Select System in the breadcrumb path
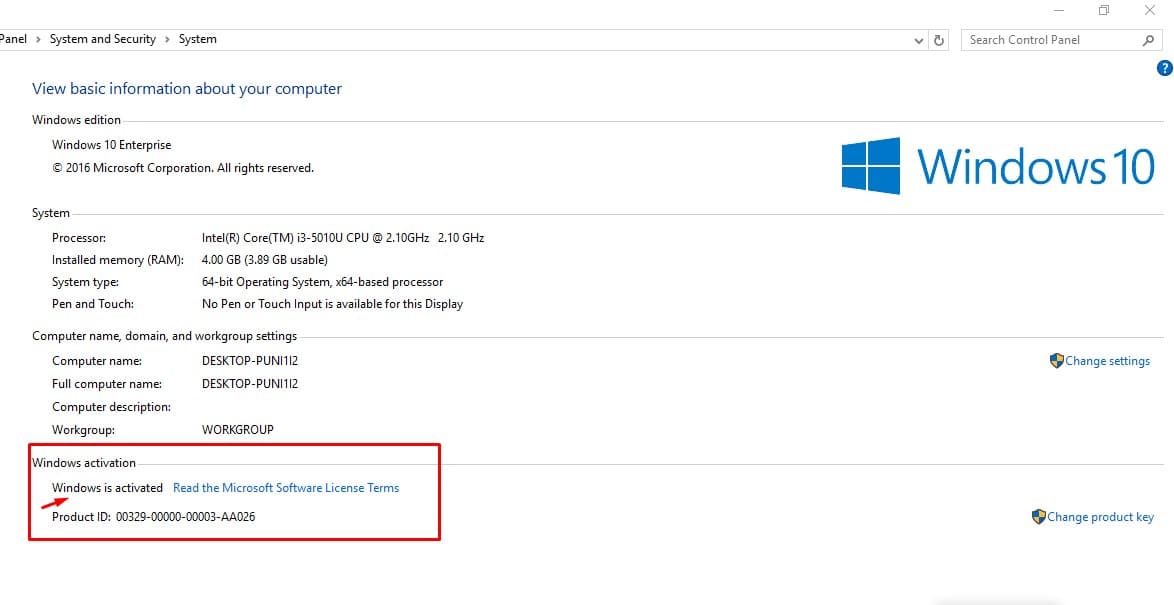Image resolution: width=1174 pixels, height=605 pixels. (197, 39)
